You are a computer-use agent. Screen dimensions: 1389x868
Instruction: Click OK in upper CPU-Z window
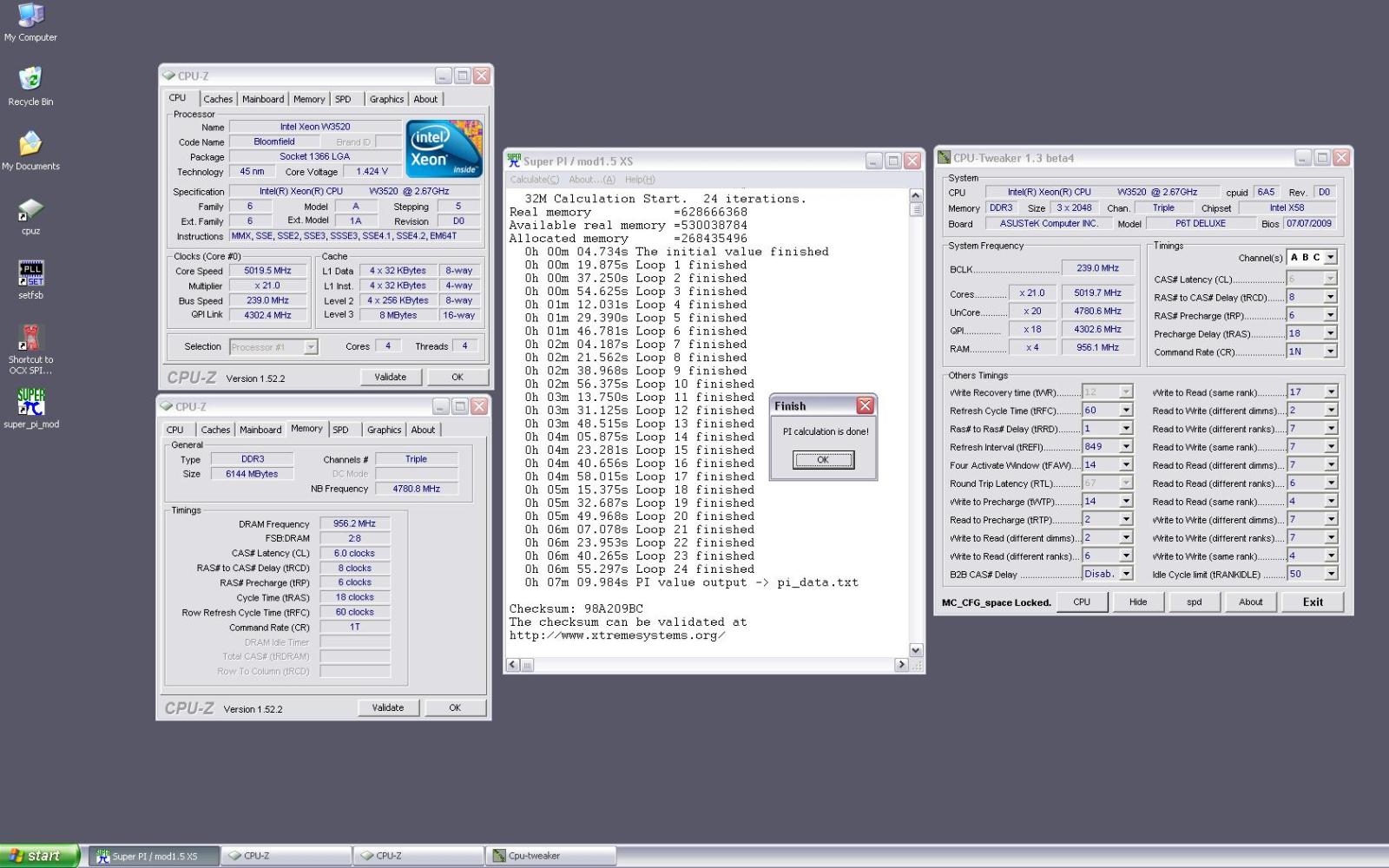[457, 377]
